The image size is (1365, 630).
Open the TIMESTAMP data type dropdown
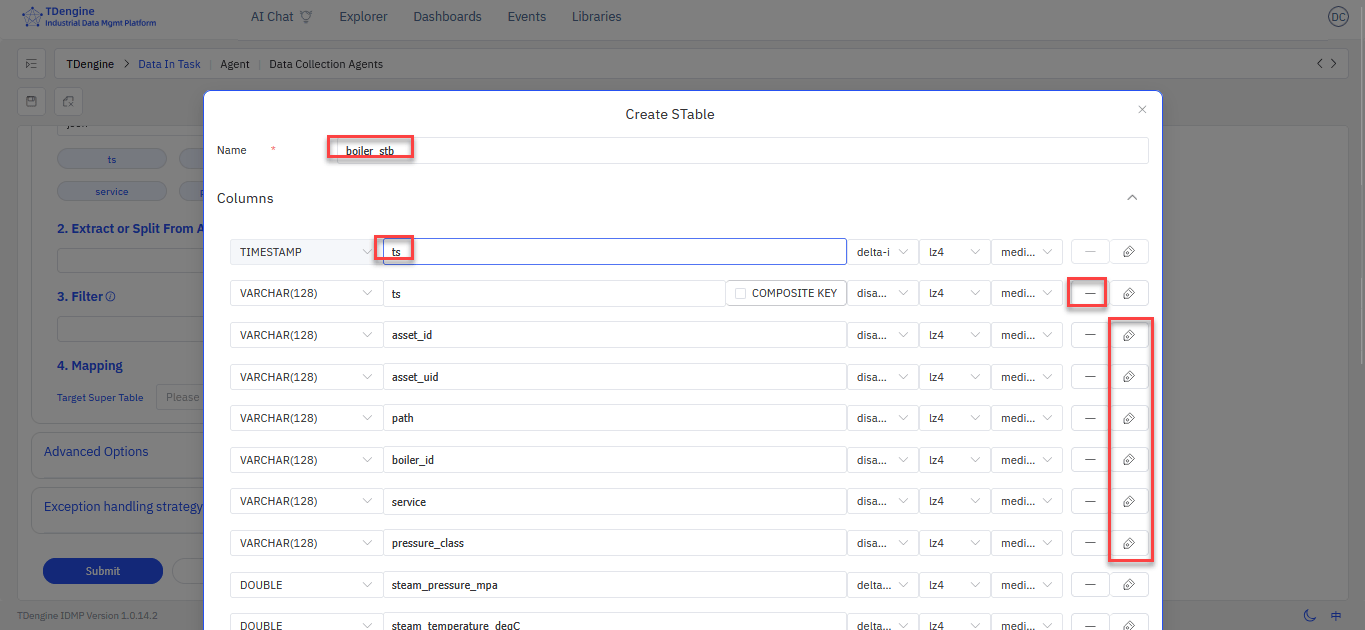[304, 252]
